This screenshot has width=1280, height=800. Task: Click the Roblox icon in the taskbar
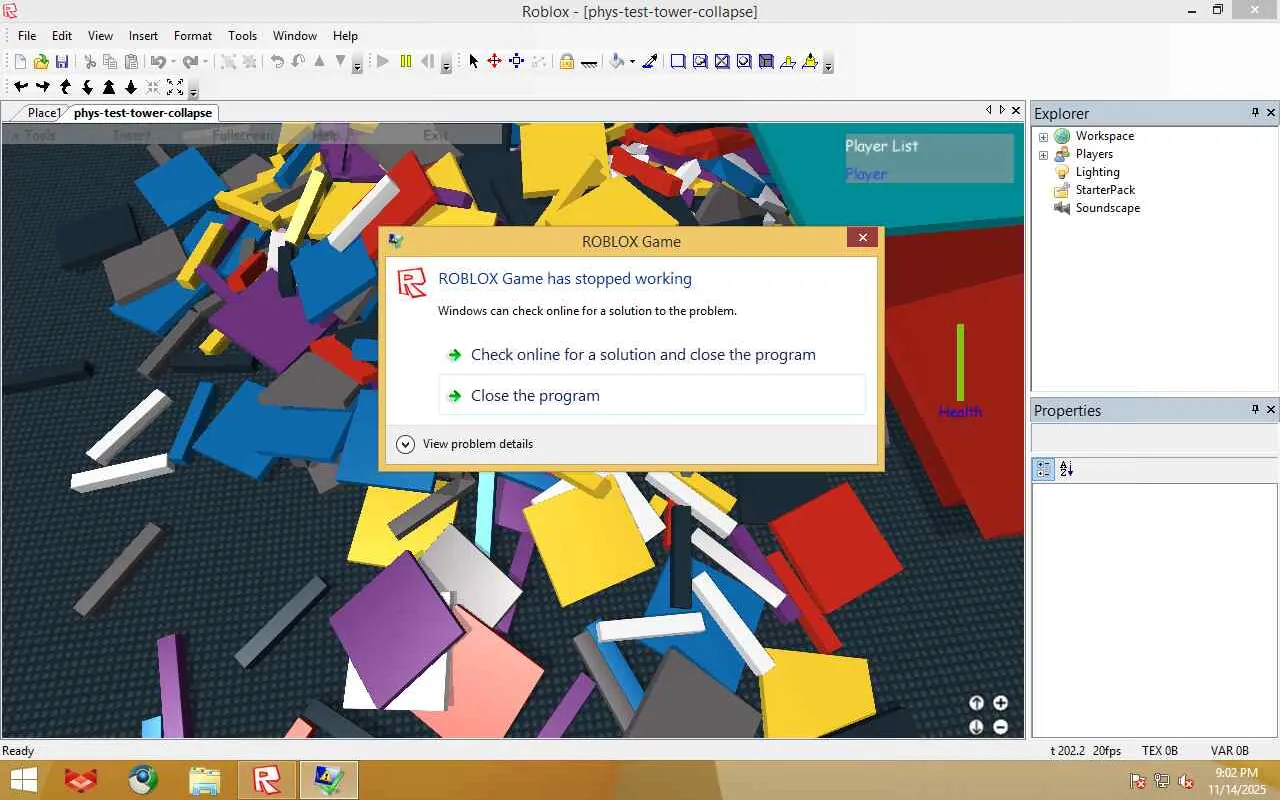click(267, 780)
